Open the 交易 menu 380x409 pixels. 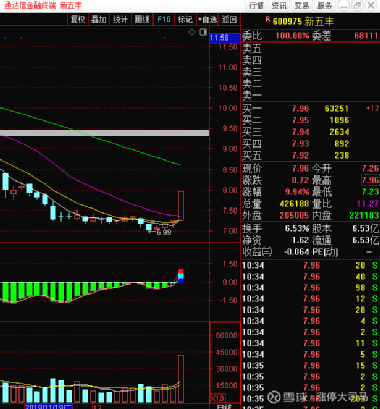click(302, 5)
